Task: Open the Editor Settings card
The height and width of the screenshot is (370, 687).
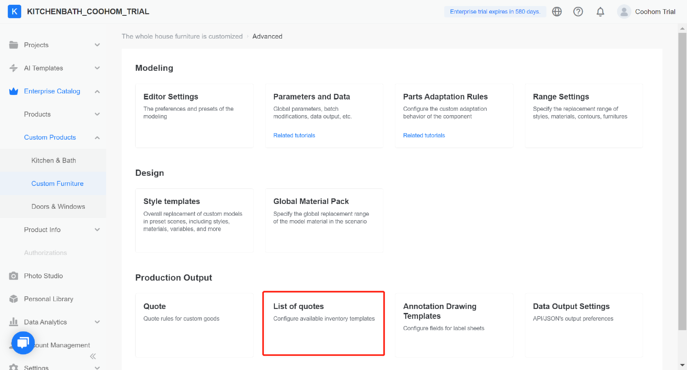Action: coord(195,116)
